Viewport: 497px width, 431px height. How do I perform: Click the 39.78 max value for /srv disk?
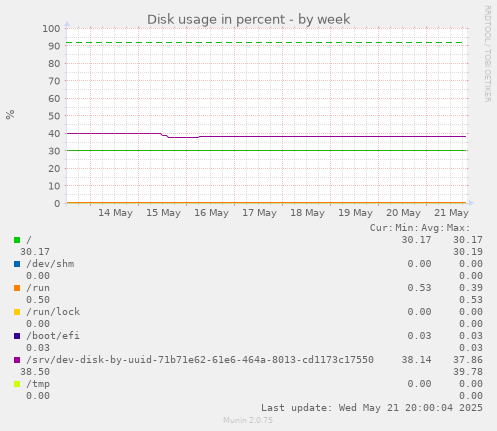click(468, 372)
